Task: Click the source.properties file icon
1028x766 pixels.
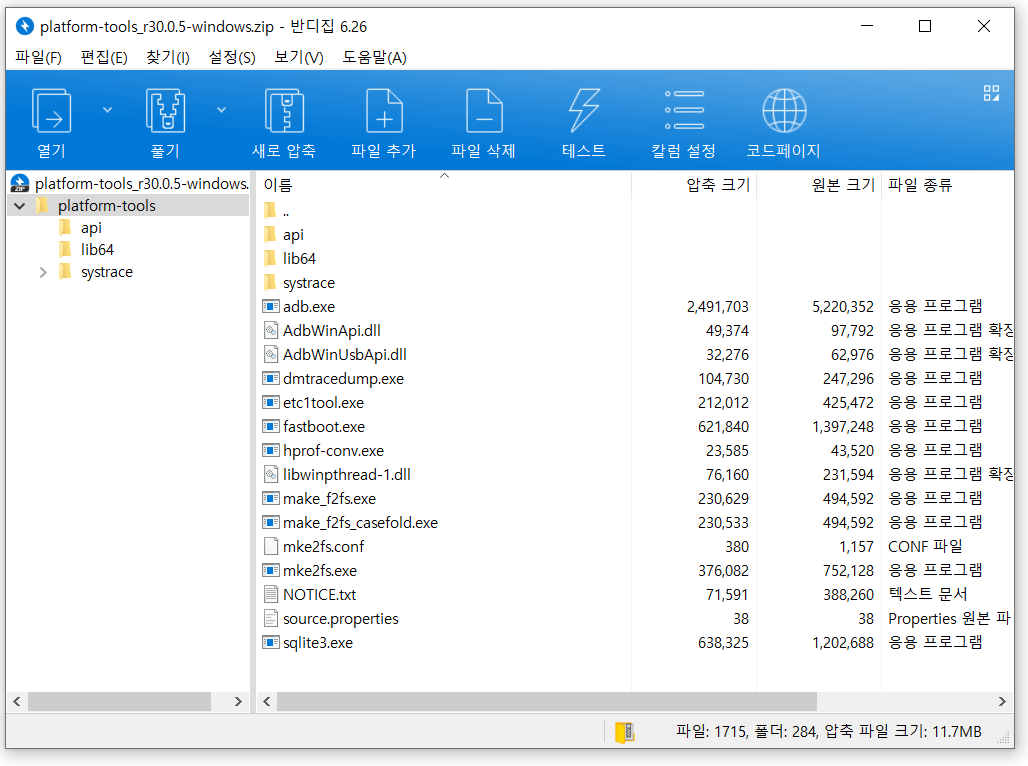Action: coord(271,618)
